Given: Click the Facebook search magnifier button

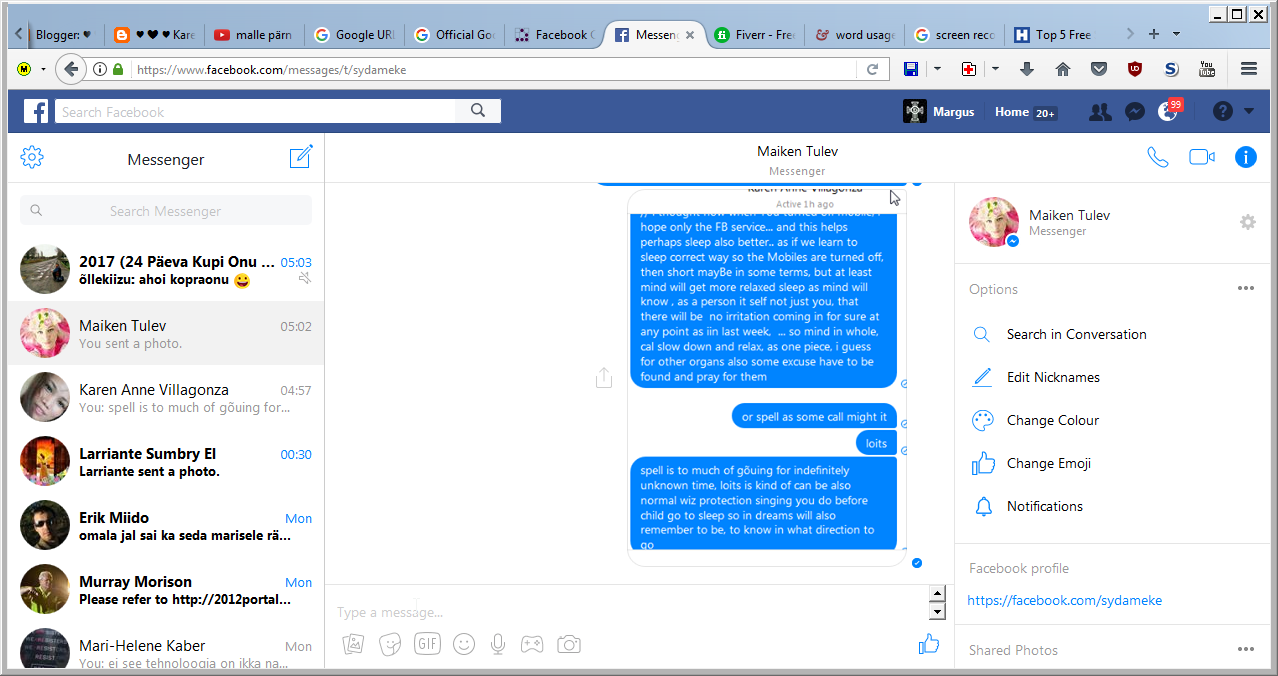Looking at the screenshot, I should pyautogui.click(x=478, y=112).
